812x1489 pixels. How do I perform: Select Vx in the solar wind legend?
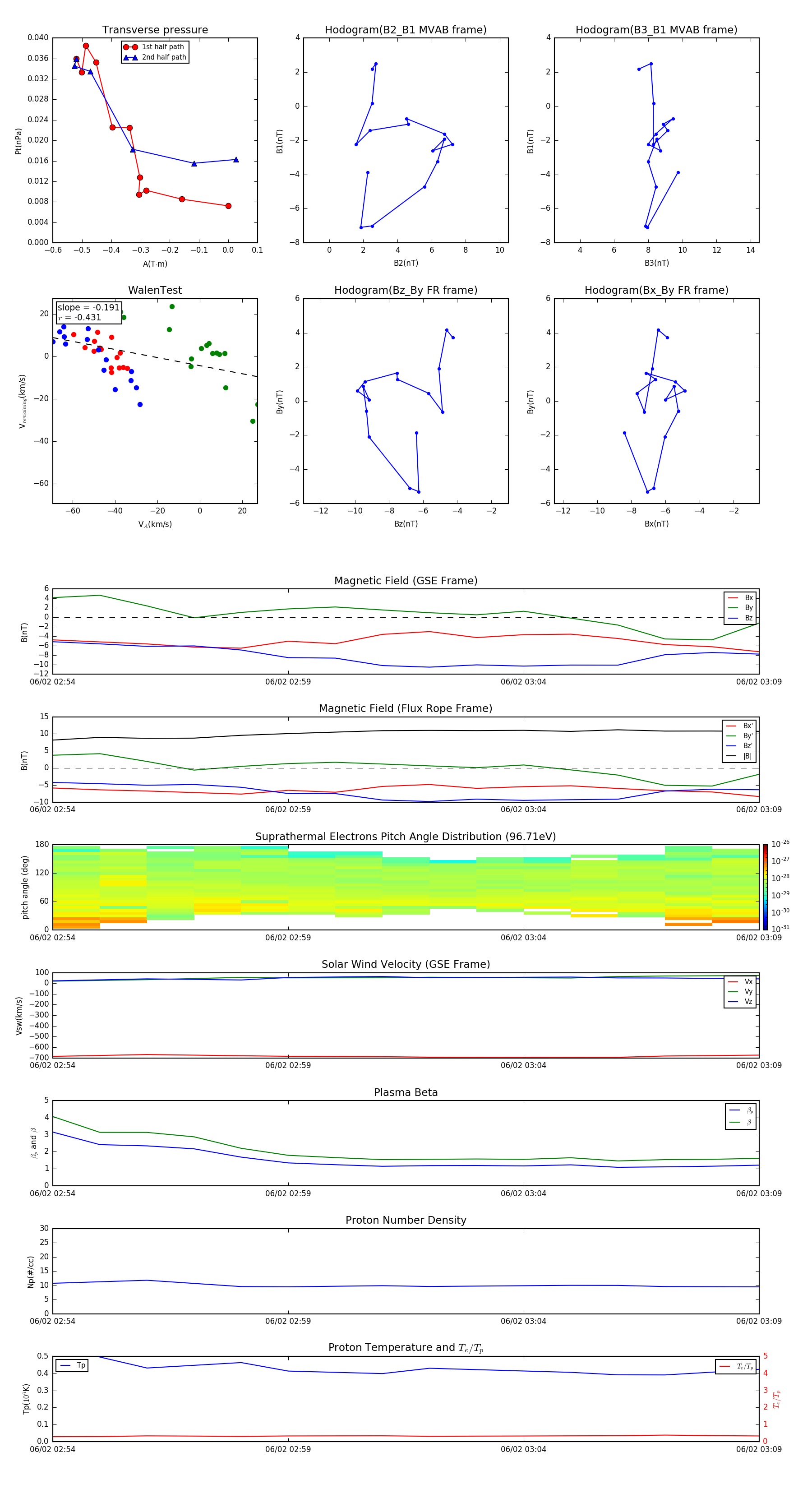tap(741, 981)
